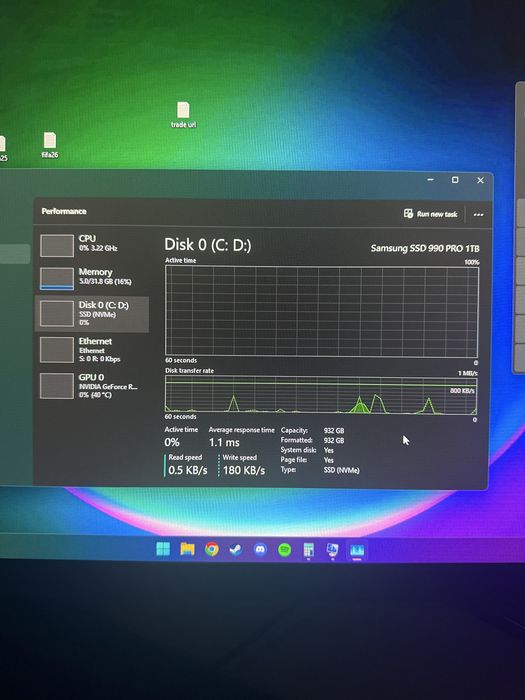Close the Task Manager window
This screenshot has height=700, width=525.
pos(480,180)
